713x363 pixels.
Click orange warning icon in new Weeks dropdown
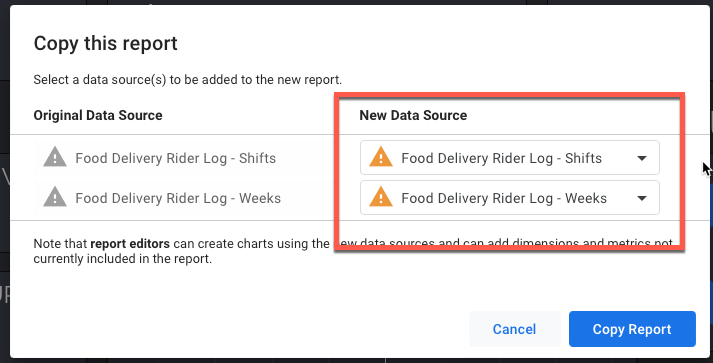[381, 197]
